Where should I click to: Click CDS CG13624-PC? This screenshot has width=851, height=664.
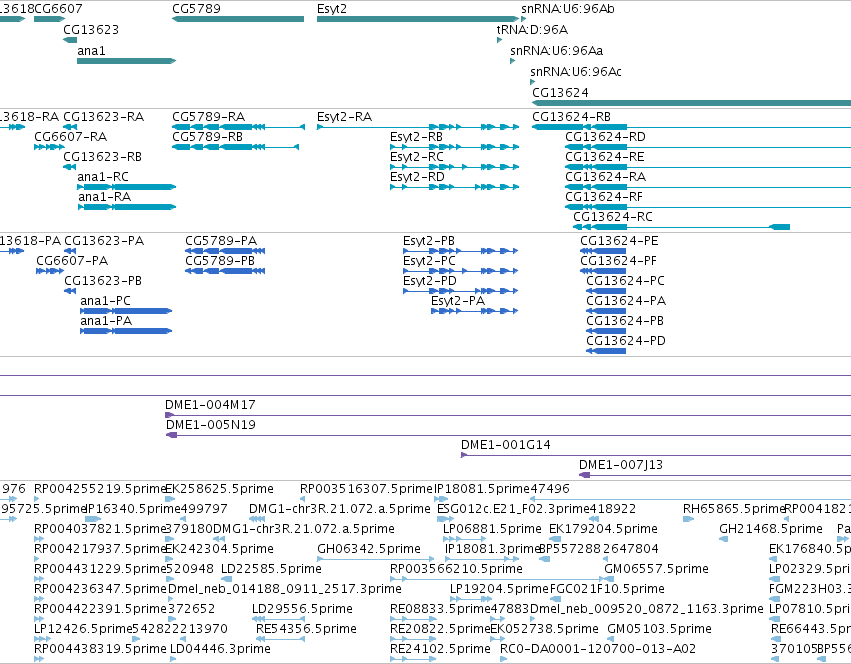pos(625,281)
